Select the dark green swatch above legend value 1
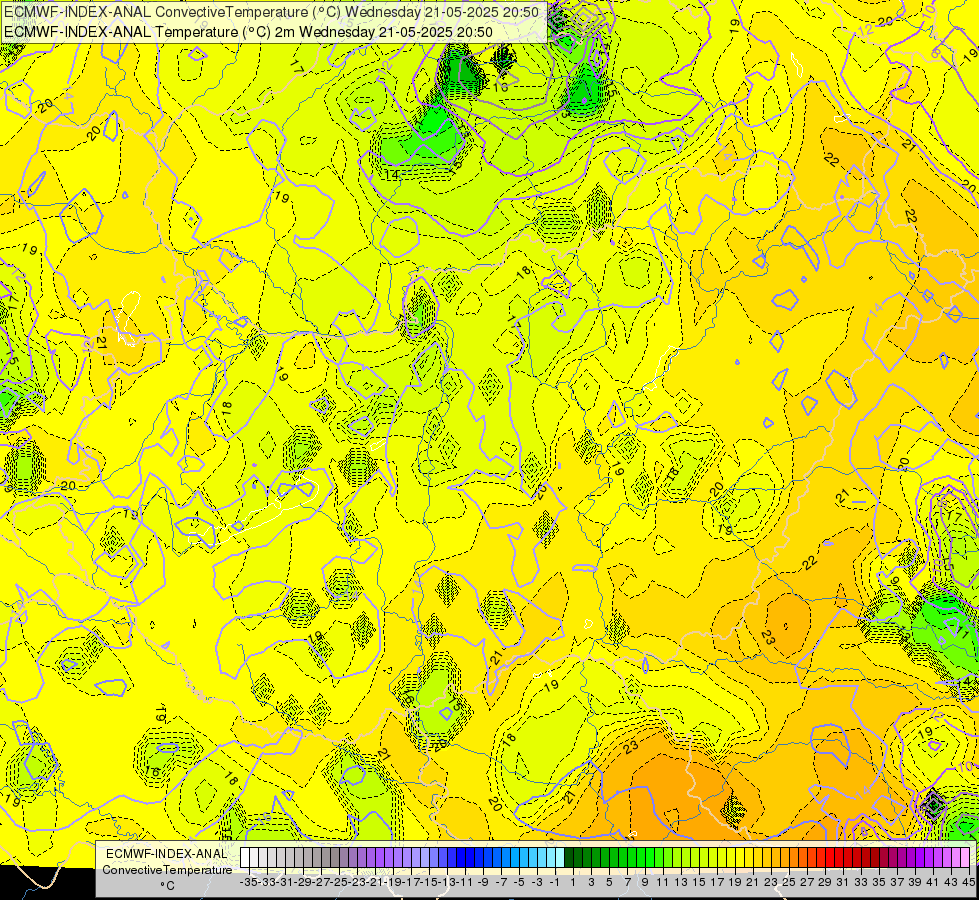The image size is (979, 900). coord(569,858)
